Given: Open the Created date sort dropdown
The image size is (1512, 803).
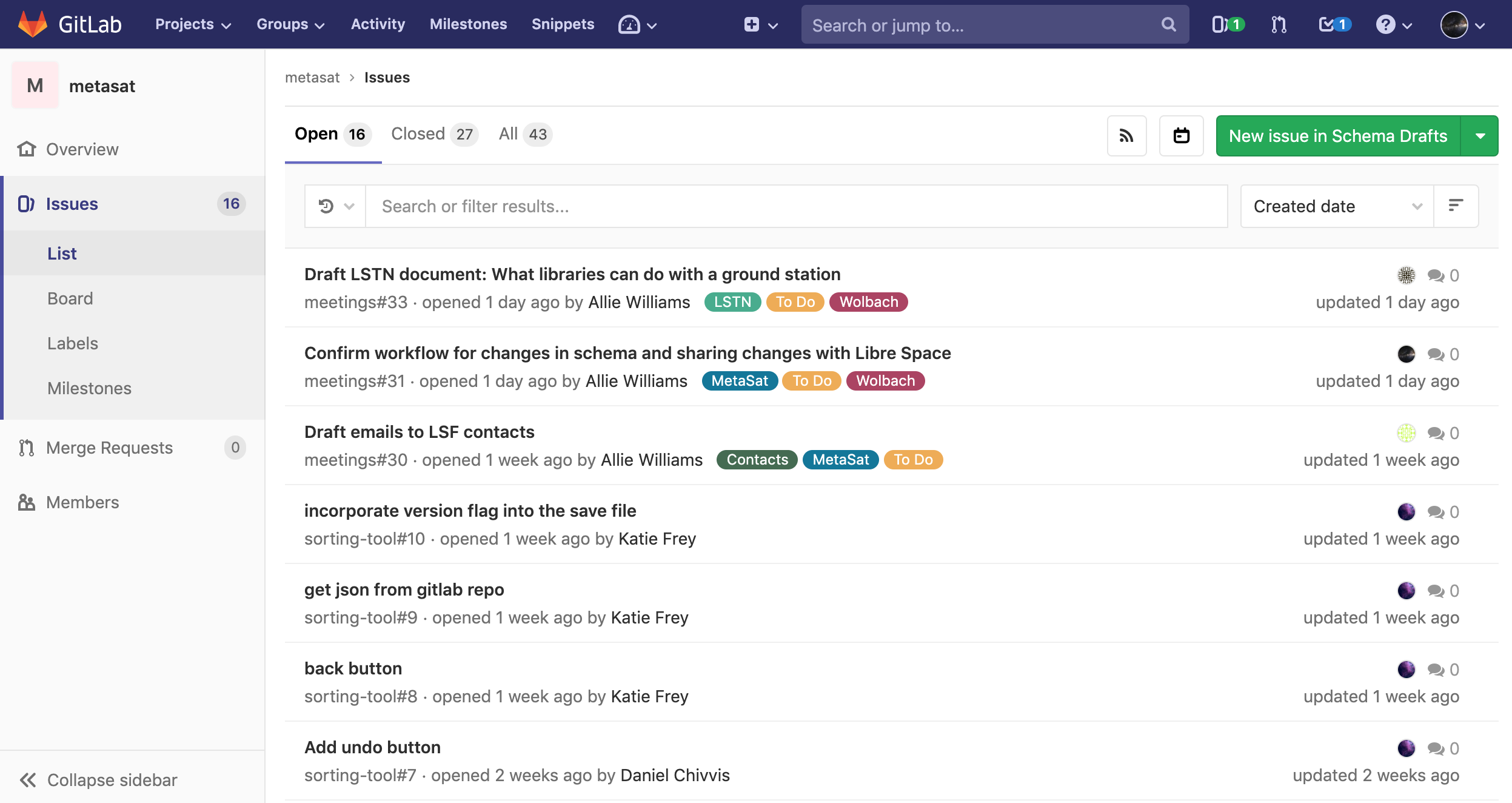Looking at the screenshot, I should (1336, 206).
